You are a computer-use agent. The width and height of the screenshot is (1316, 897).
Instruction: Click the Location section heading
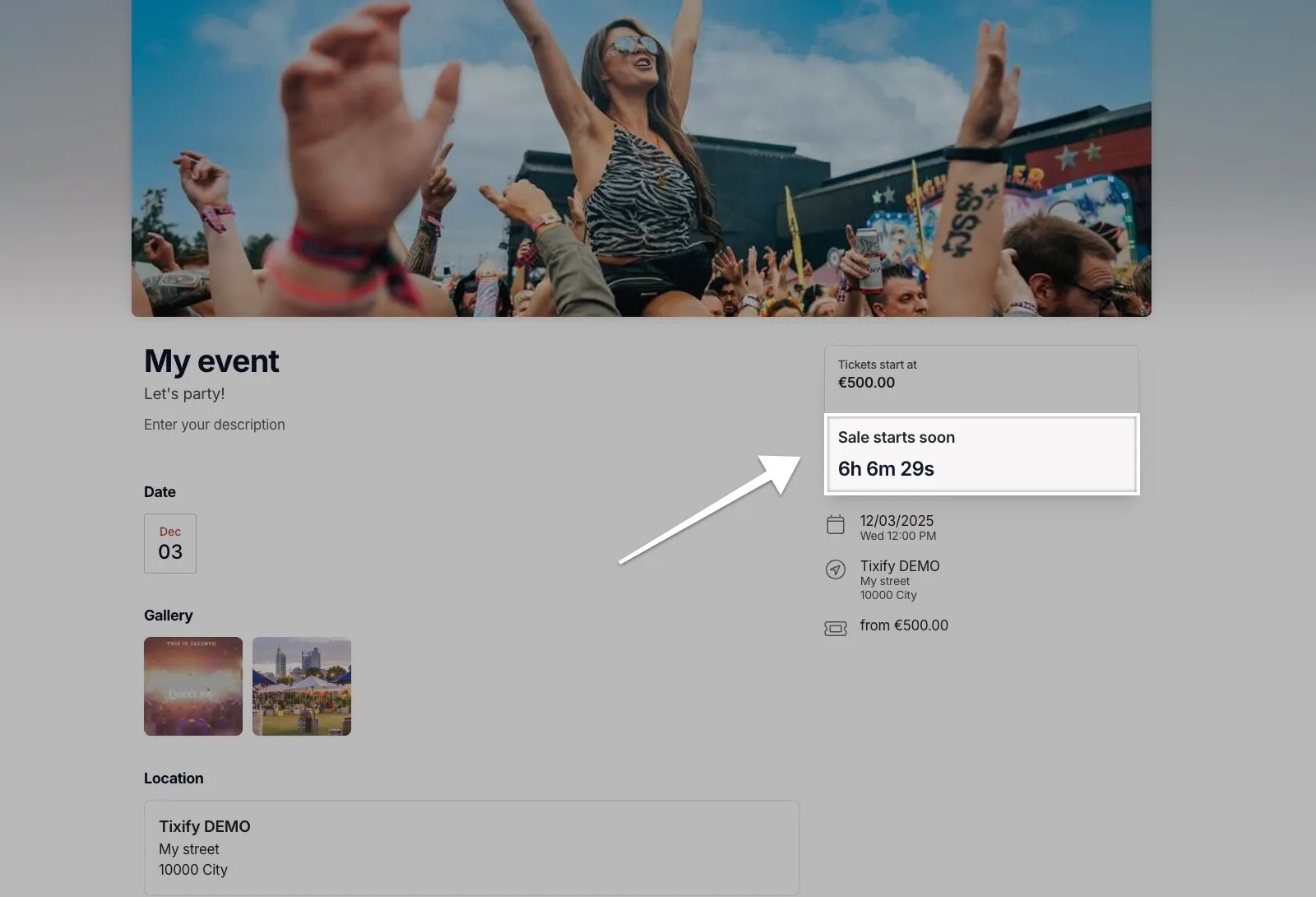(174, 778)
